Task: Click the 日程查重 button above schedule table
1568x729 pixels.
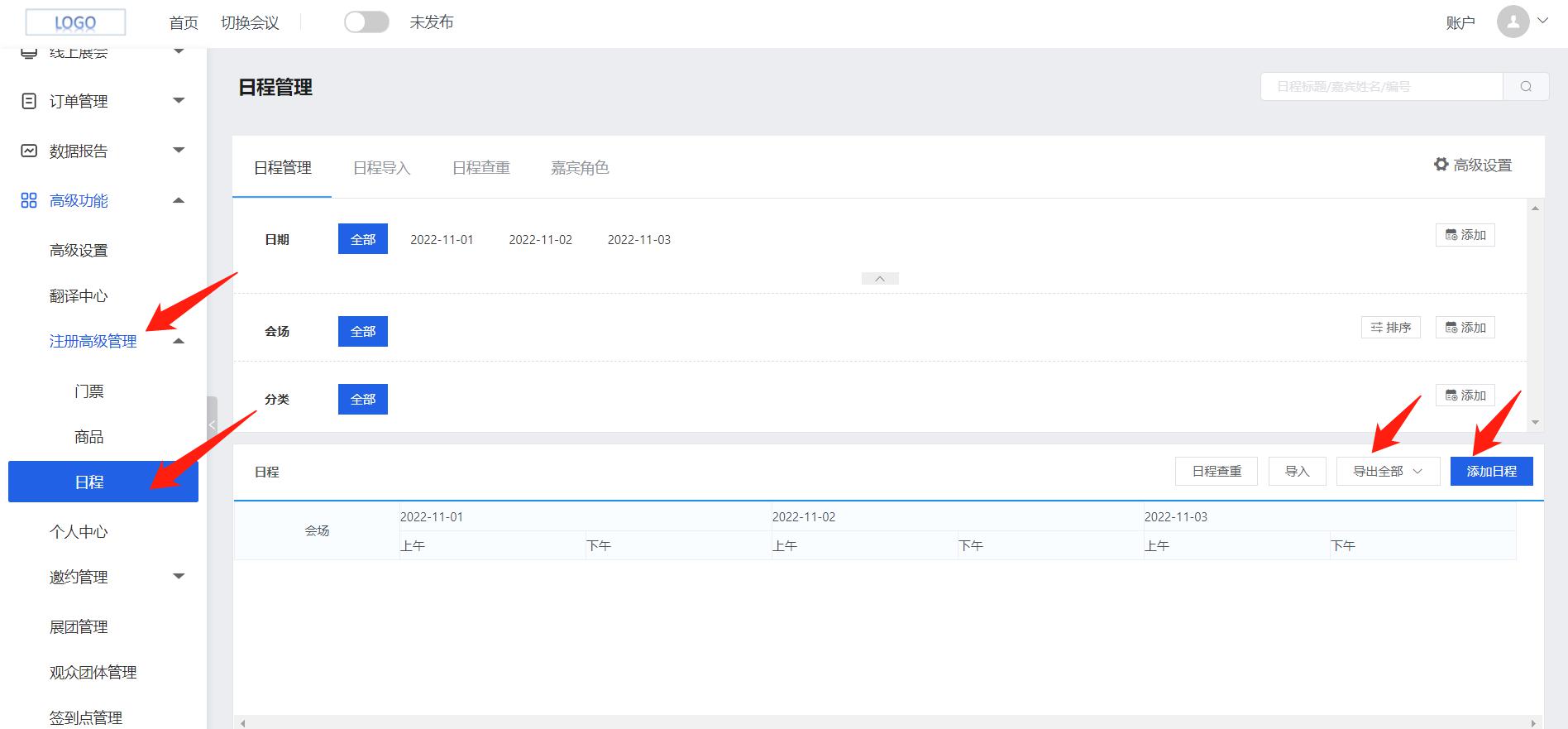Action: (x=1217, y=471)
